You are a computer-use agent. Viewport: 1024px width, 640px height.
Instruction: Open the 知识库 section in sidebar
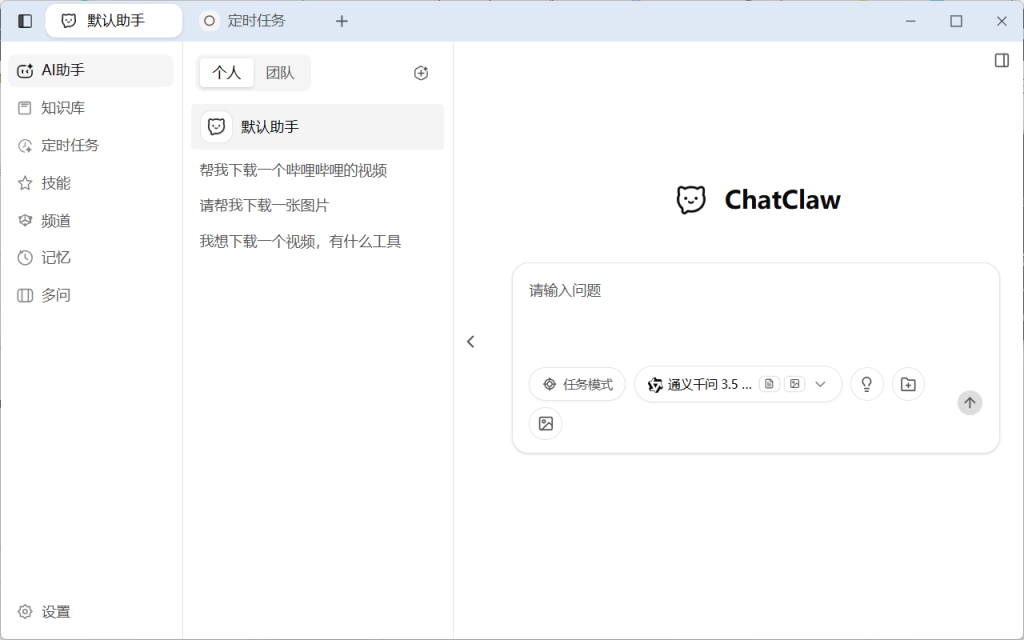coord(50,107)
